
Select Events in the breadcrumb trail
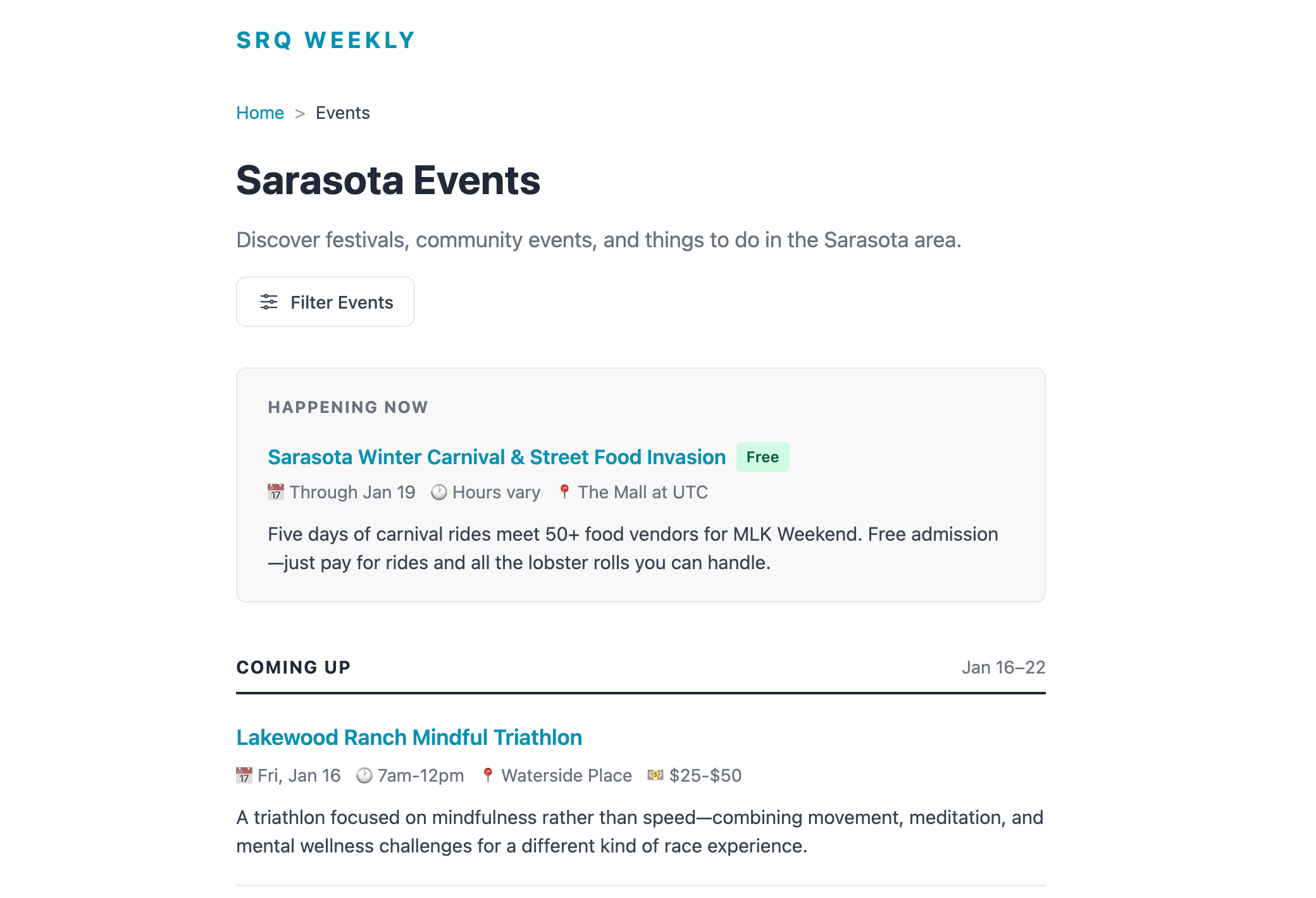point(342,113)
